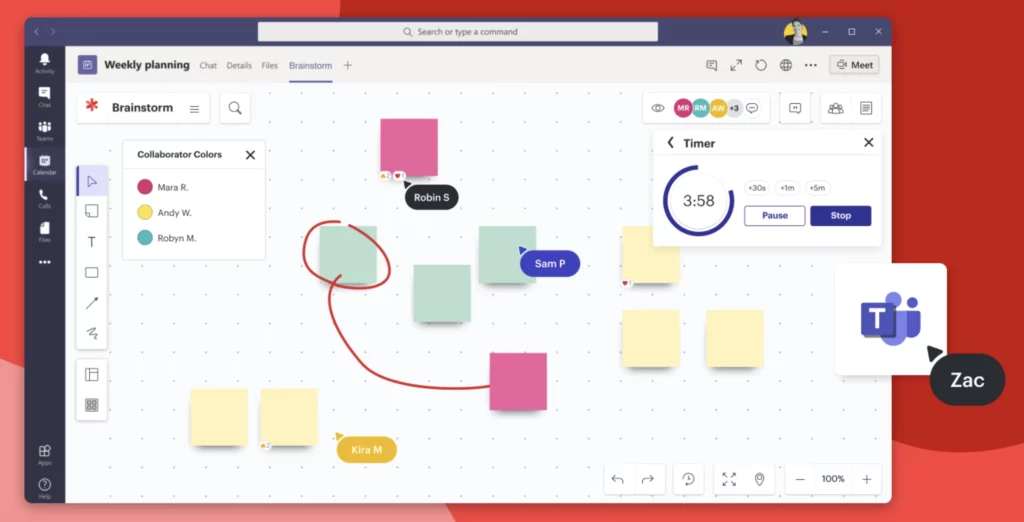Viewport: 1024px width, 522px height.
Task: Select the sticky note tool
Action: tap(92, 211)
